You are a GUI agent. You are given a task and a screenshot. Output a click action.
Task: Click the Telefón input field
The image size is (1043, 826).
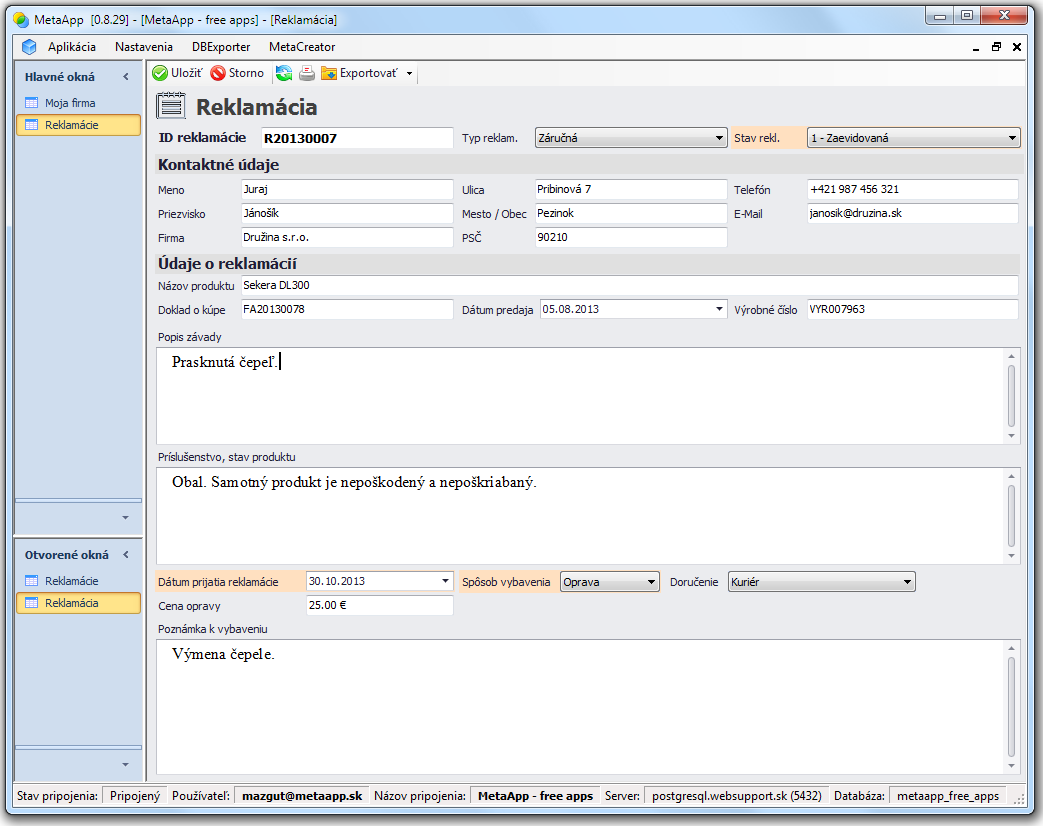pos(913,190)
